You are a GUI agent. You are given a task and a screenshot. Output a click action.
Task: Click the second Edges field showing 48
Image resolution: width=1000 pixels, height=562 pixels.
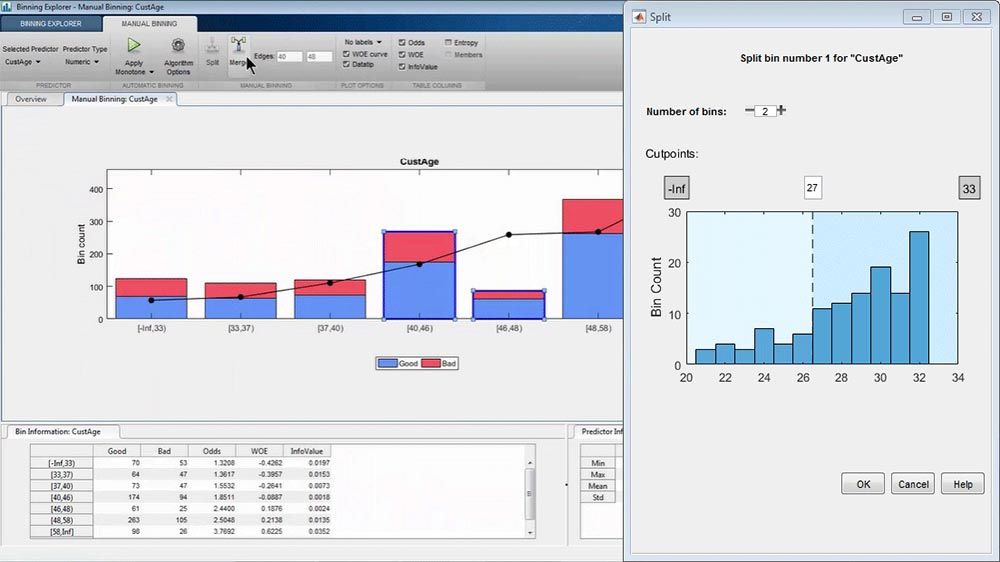pos(318,56)
